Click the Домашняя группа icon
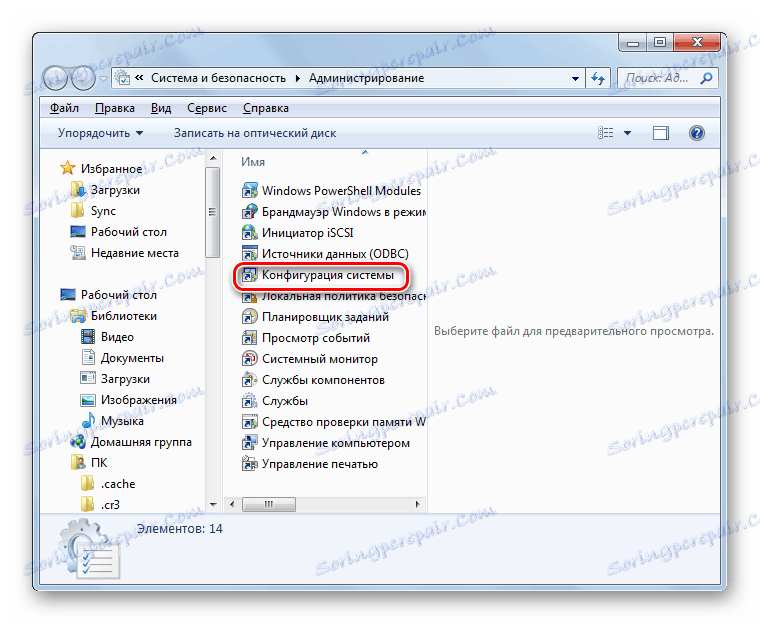Viewport: 760px width, 624px height. (78, 442)
